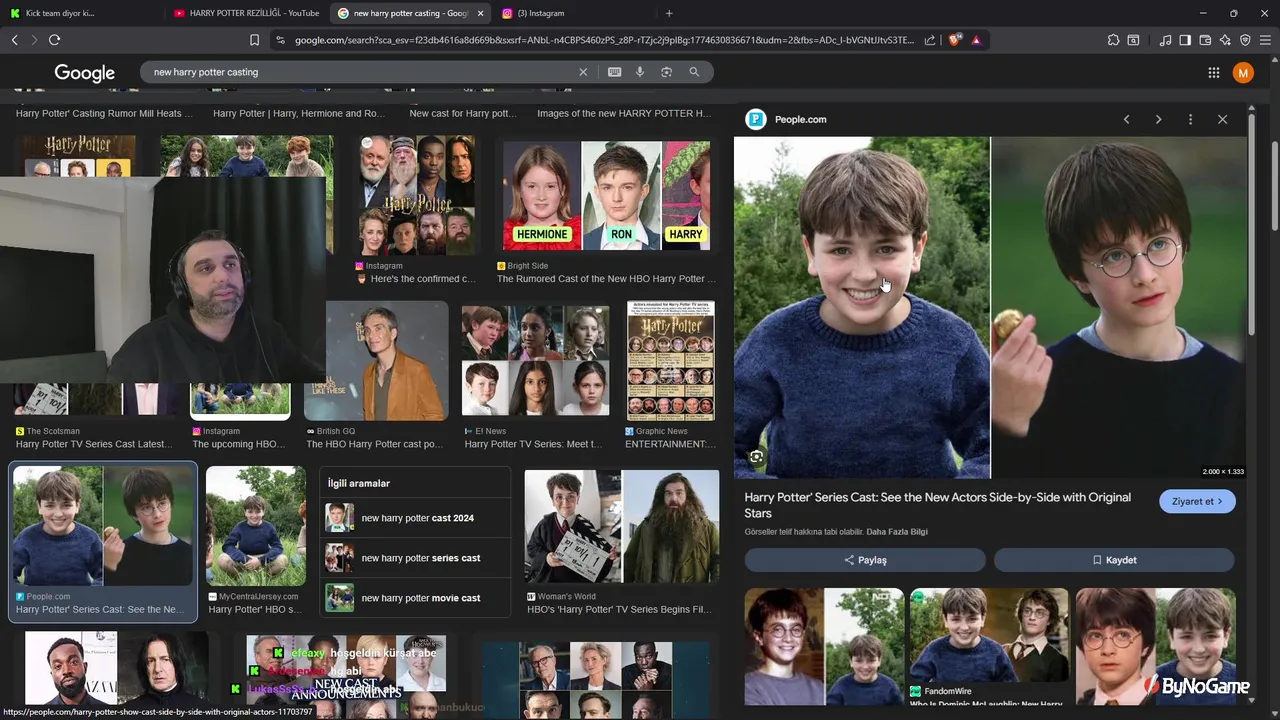Open the Brave Shields lion icon
The image size is (1280, 720).
pos(955,40)
